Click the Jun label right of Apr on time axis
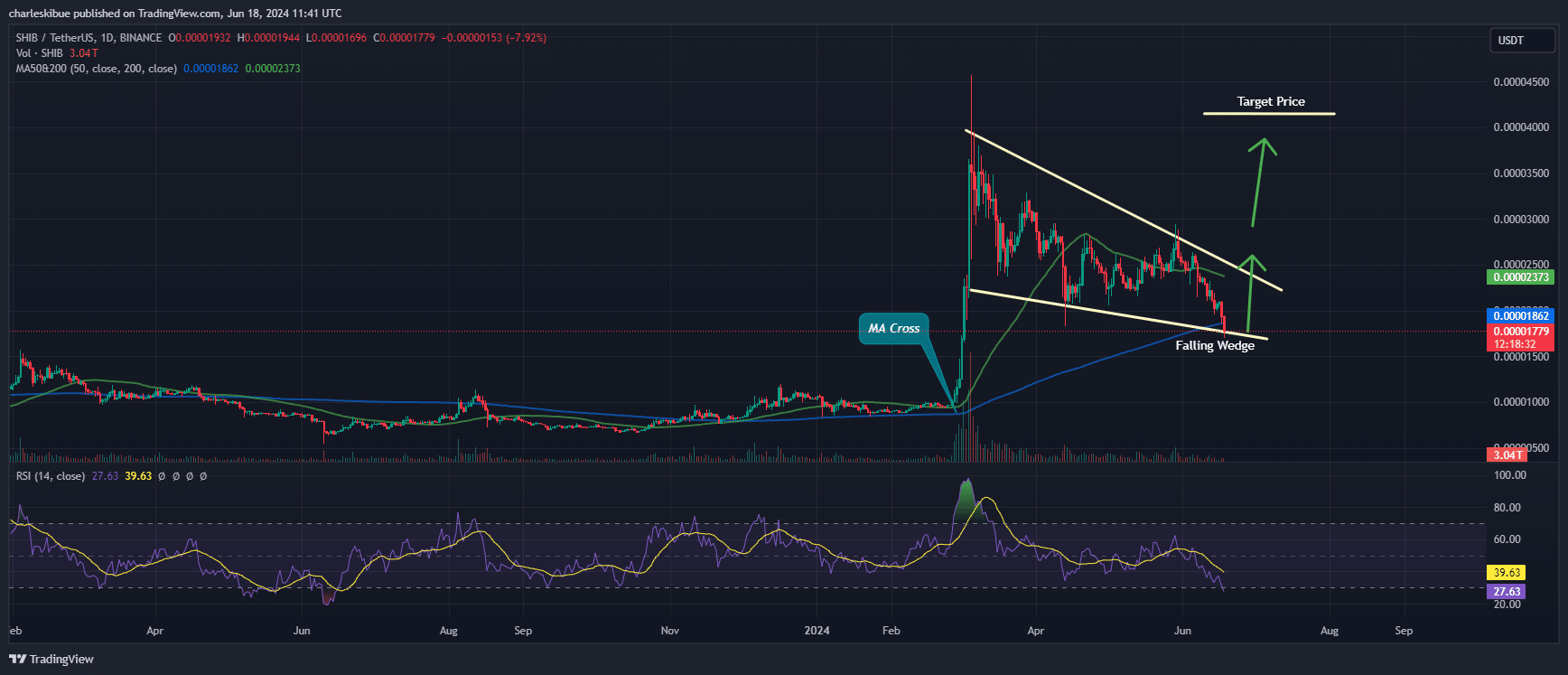Screen dimensions: 1568x675 tap(1182, 631)
